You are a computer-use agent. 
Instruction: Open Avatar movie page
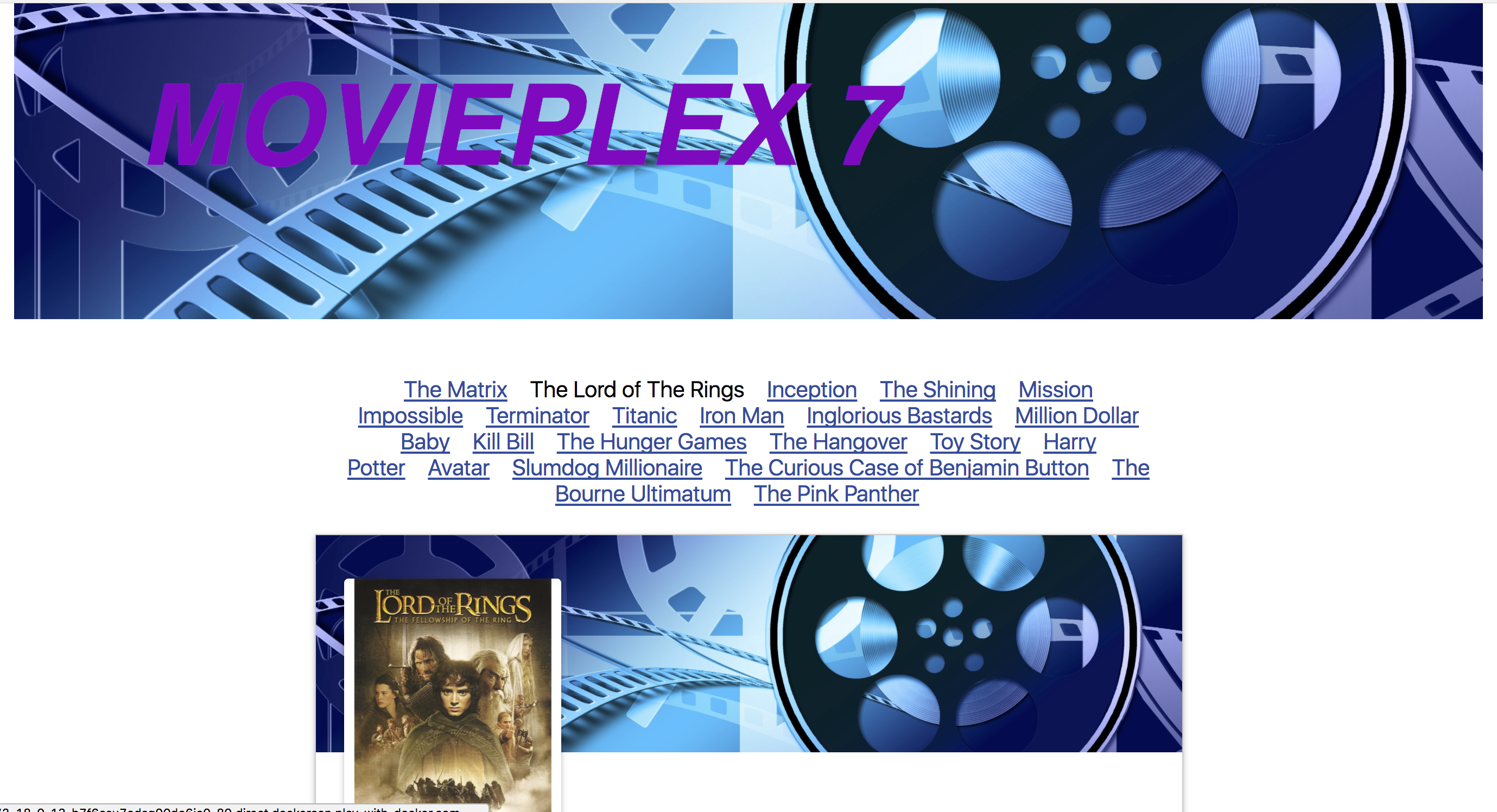point(457,467)
